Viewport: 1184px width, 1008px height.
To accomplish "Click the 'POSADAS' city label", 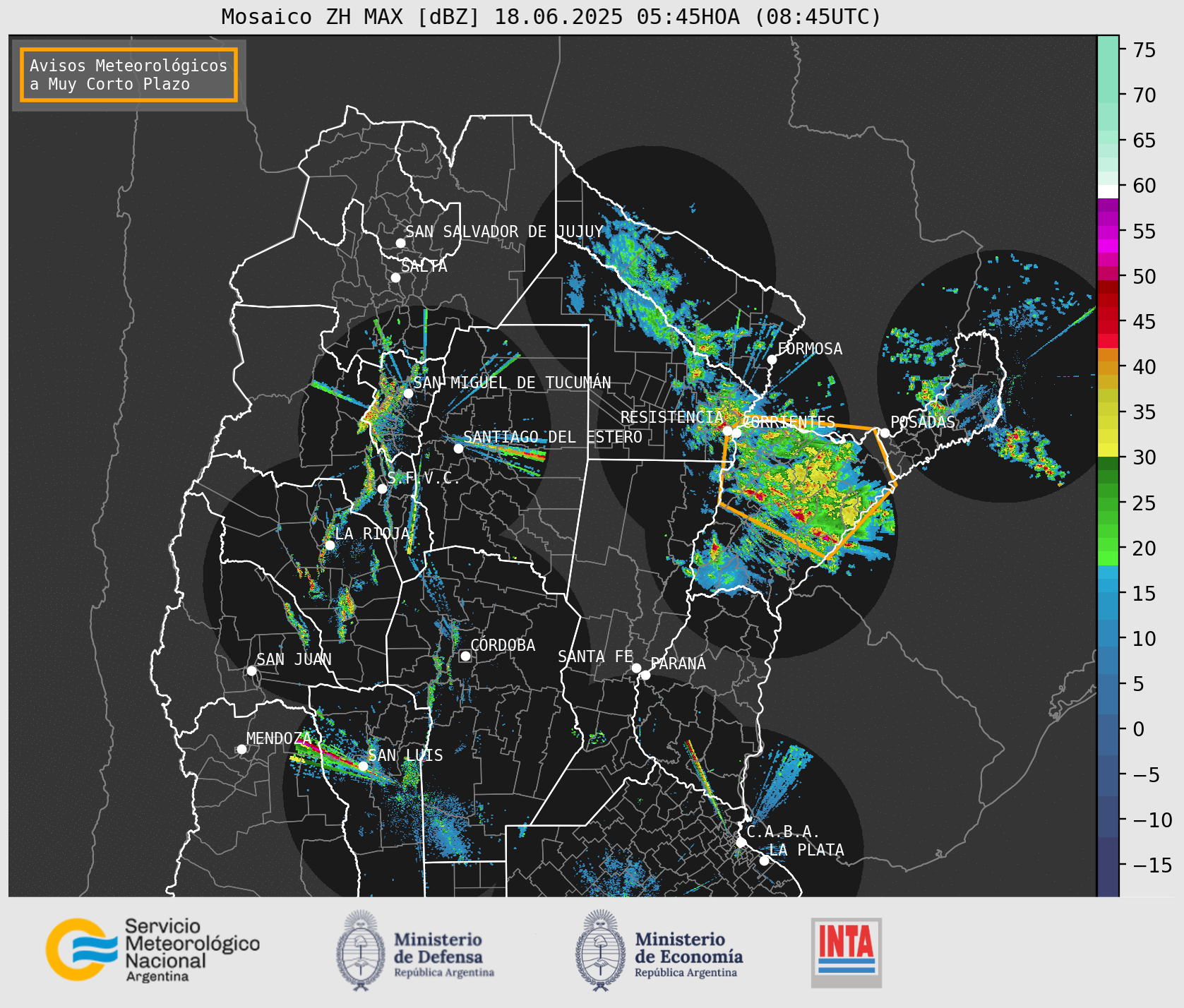I will click(923, 422).
